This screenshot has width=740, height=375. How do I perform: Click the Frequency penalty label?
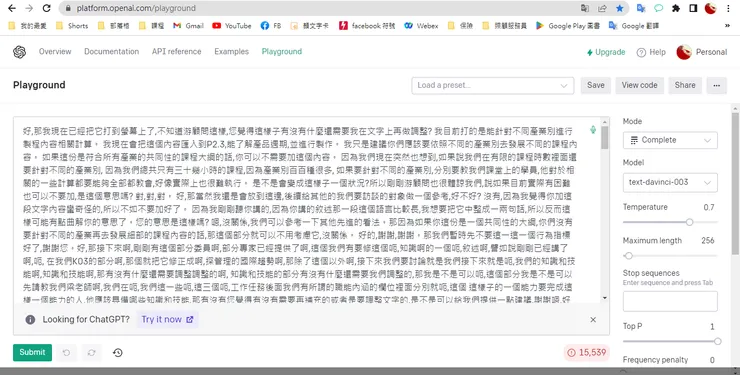click(655, 360)
